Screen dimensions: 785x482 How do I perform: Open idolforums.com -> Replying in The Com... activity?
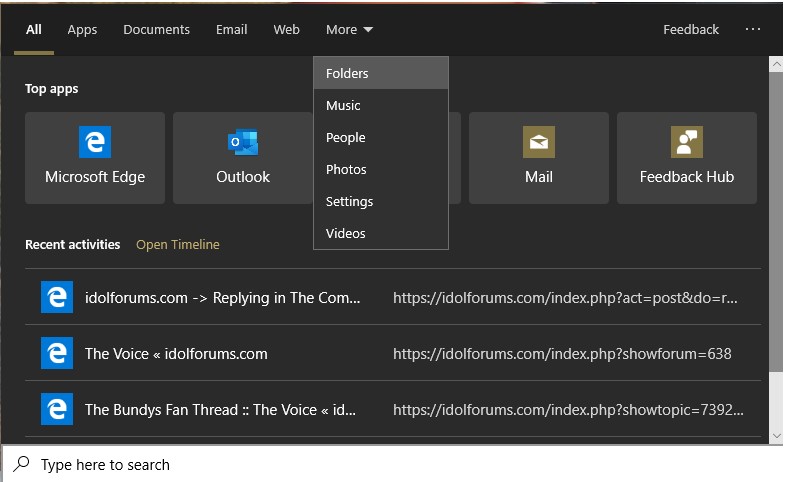[x=393, y=297]
